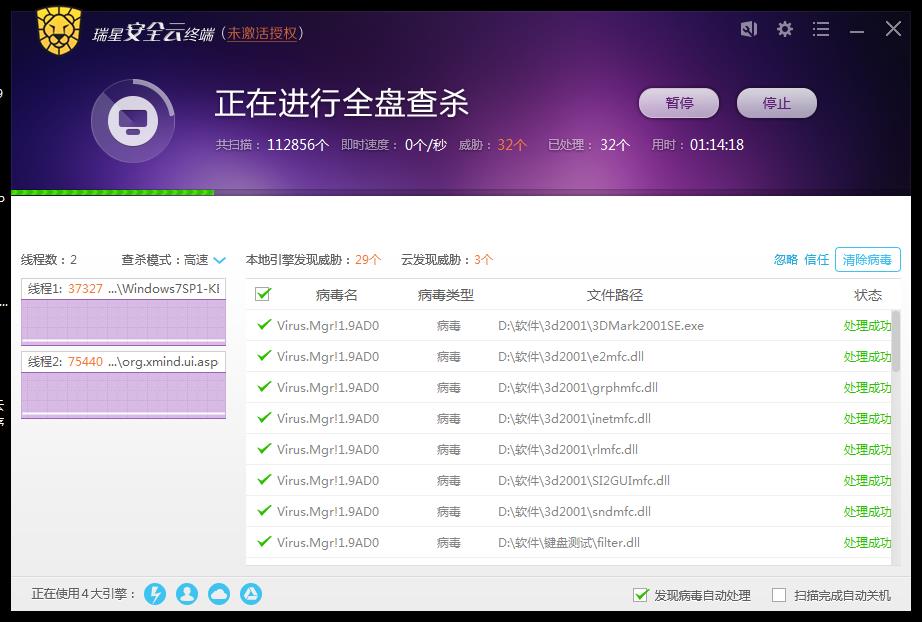Image resolution: width=922 pixels, height=622 pixels.
Task: Select path D:\软件\3d2001\e2mfc.dll
Action: (571, 357)
